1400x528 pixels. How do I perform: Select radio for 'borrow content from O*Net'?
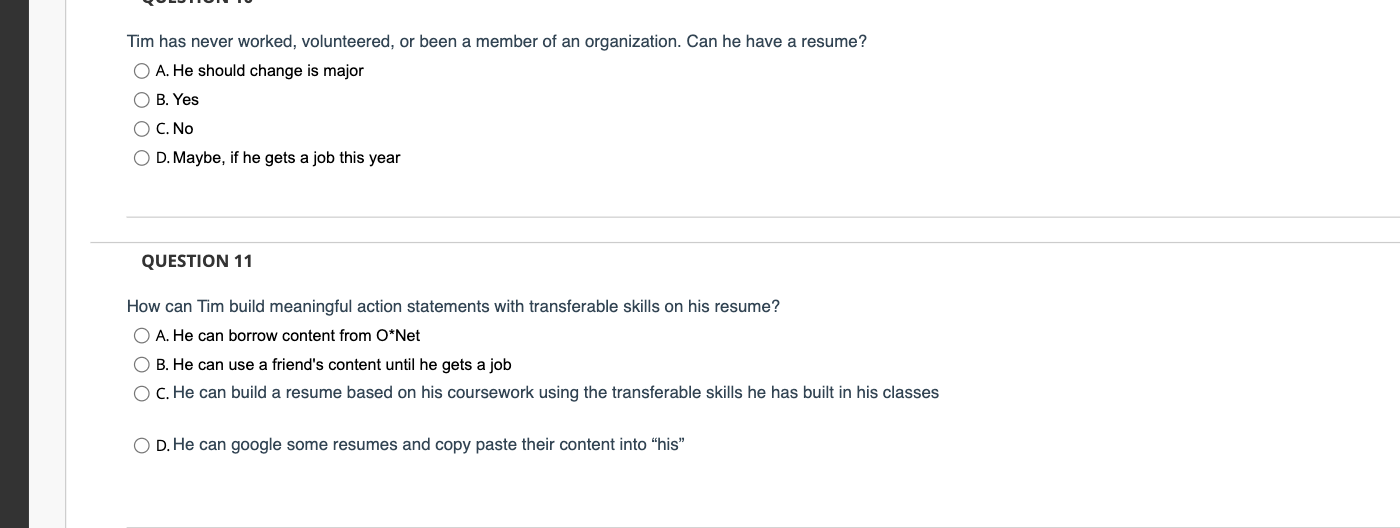pyautogui.click(x=142, y=336)
